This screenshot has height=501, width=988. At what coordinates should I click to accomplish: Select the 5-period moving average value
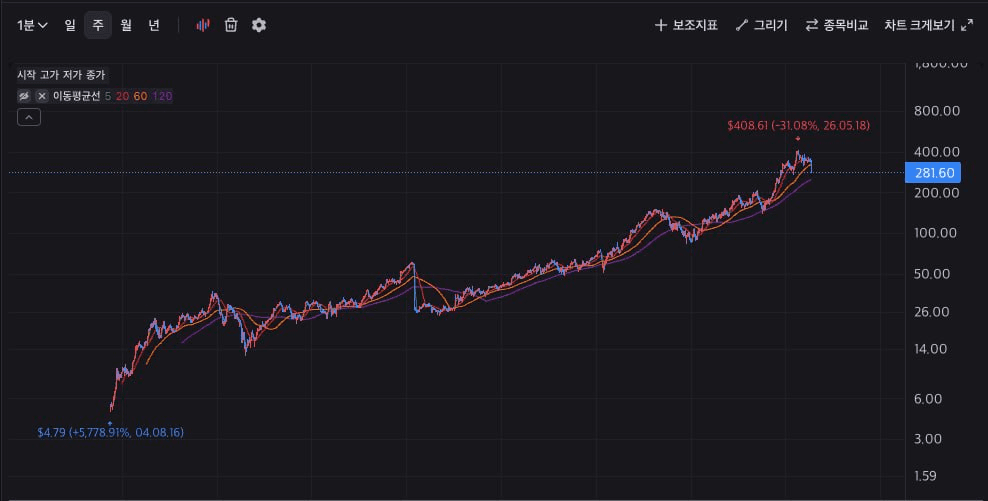point(108,96)
